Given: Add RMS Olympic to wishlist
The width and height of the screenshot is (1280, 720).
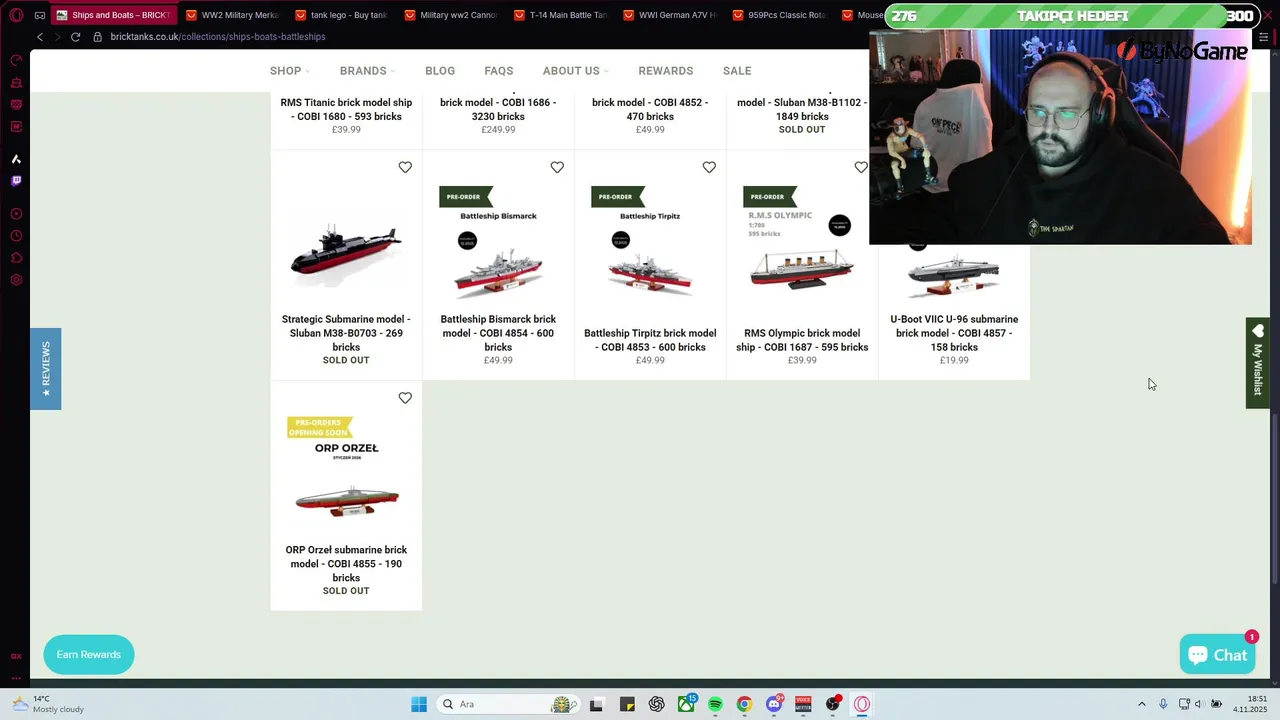Looking at the screenshot, I should point(861,167).
